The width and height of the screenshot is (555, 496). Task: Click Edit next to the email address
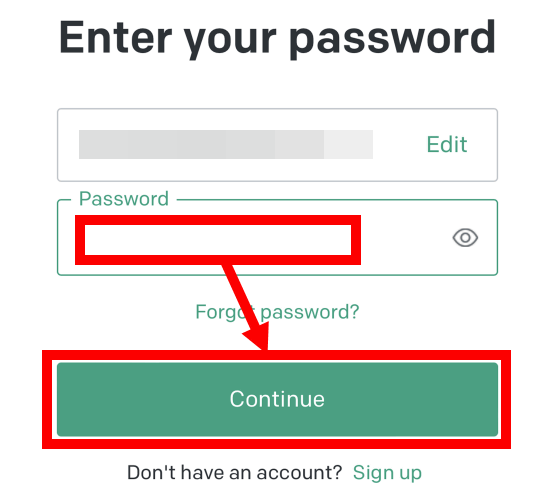pos(447,144)
